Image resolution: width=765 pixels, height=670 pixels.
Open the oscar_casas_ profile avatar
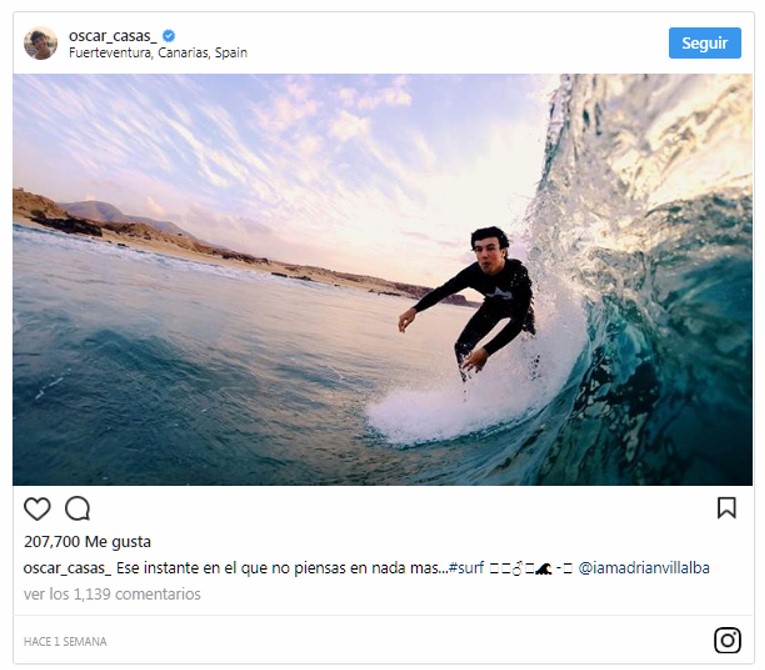click(x=41, y=43)
